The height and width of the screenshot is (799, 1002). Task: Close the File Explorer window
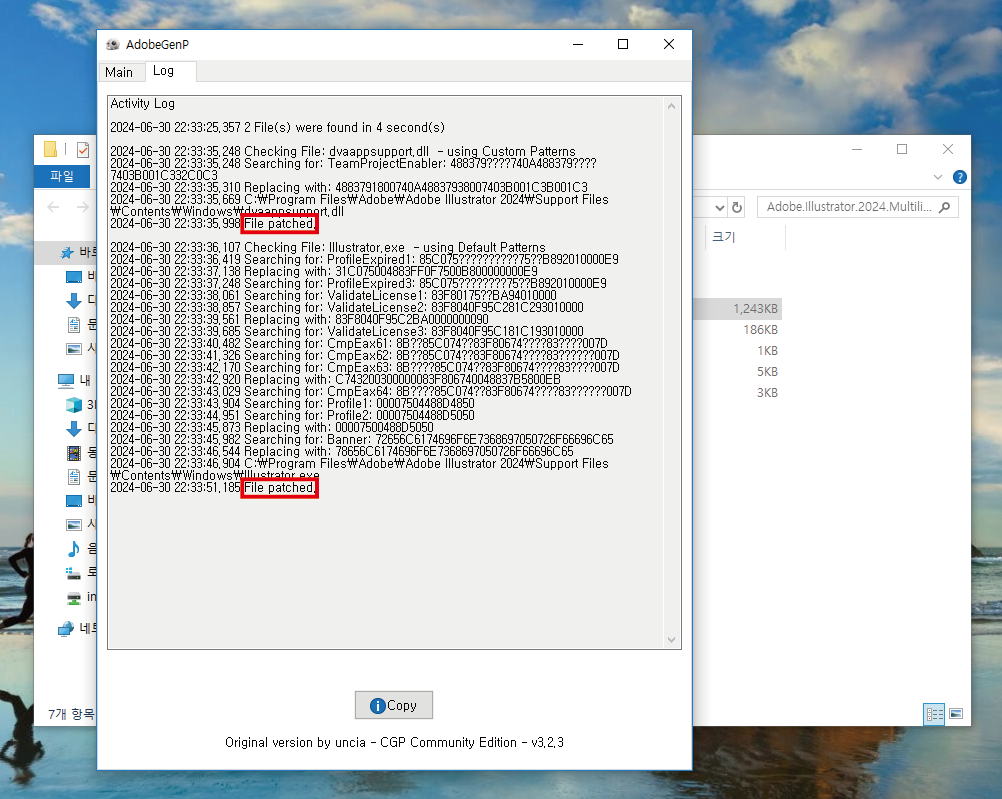click(948, 149)
